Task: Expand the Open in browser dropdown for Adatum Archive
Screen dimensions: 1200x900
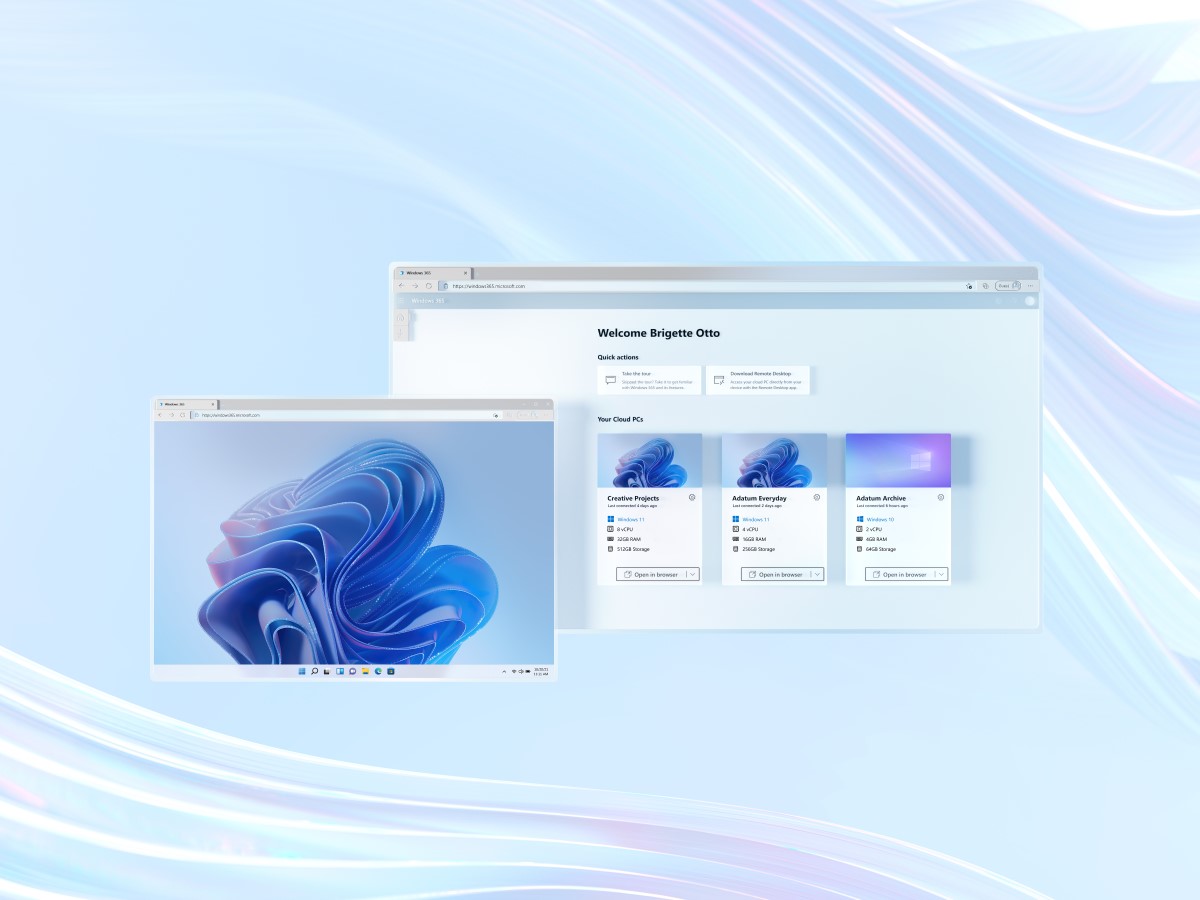Action: click(941, 574)
